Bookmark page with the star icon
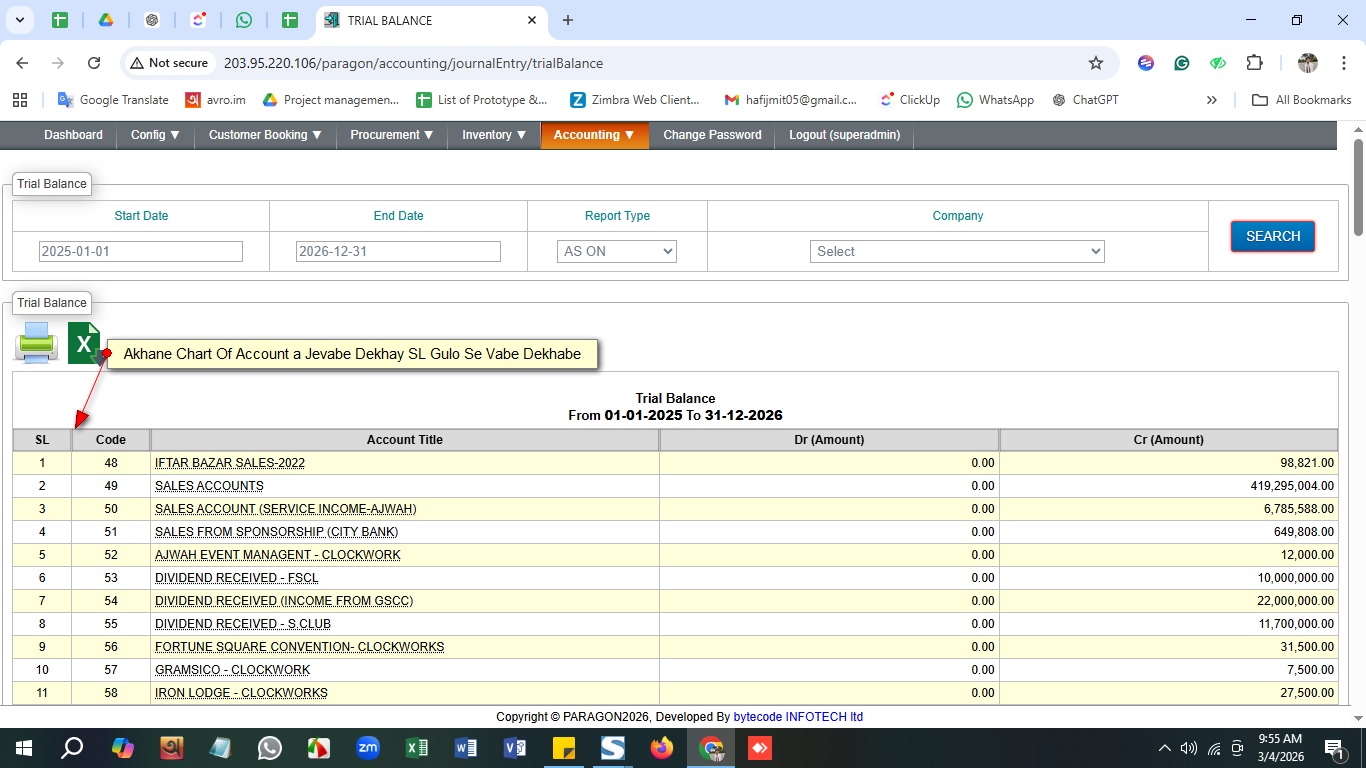 tap(1096, 63)
